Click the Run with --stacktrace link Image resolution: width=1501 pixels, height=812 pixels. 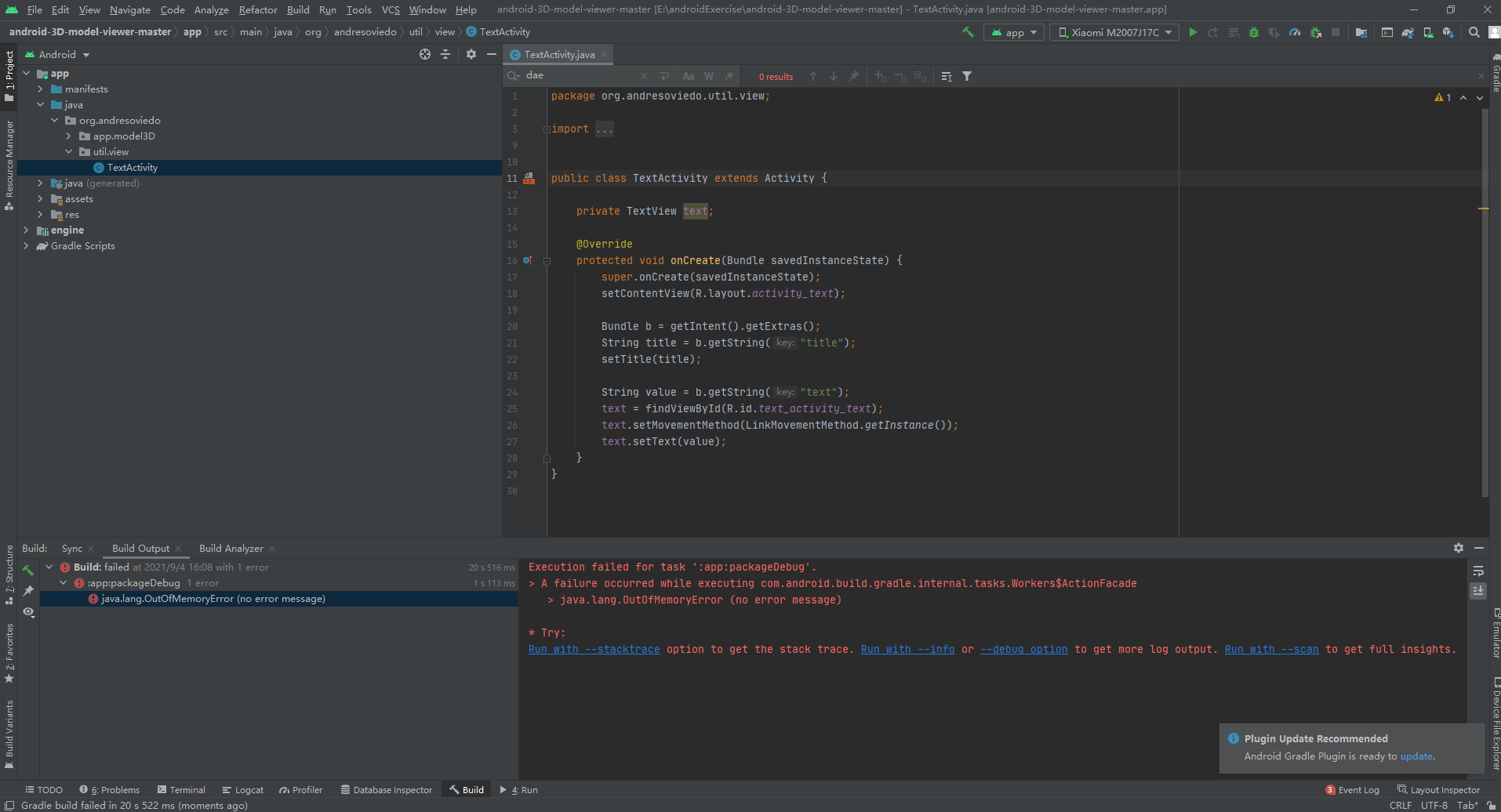(x=594, y=649)
